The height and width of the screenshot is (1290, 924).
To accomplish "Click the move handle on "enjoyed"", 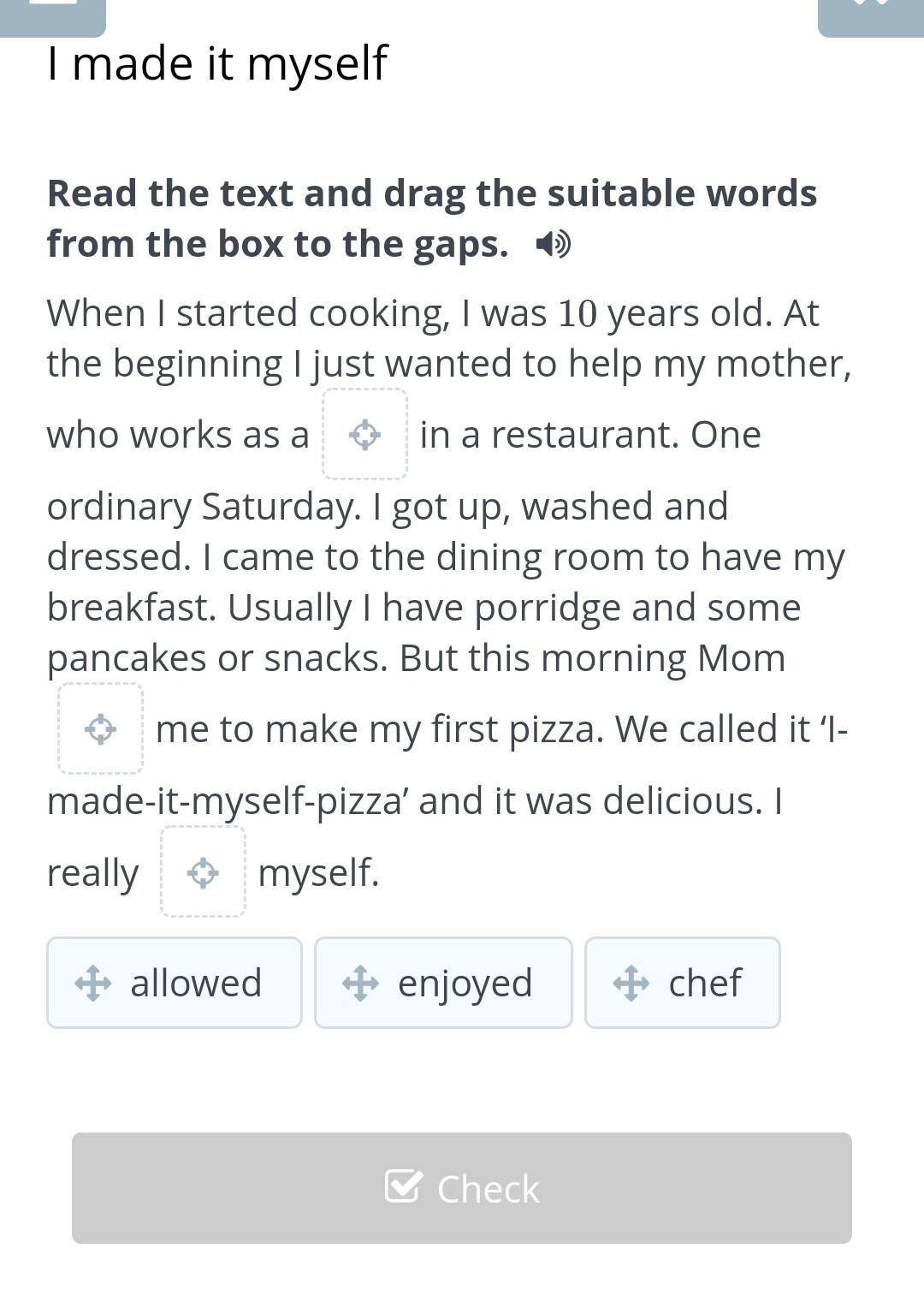I will 360,984.
